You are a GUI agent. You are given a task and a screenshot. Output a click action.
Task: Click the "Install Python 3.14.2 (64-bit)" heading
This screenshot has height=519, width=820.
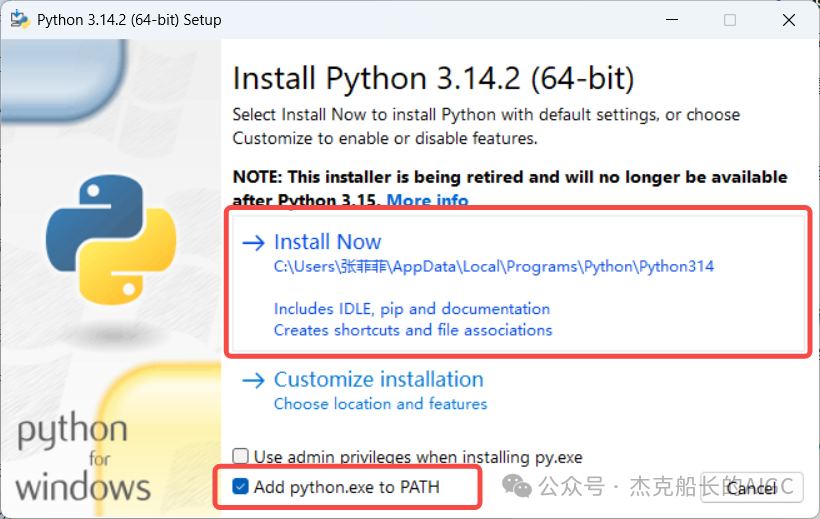433,78
